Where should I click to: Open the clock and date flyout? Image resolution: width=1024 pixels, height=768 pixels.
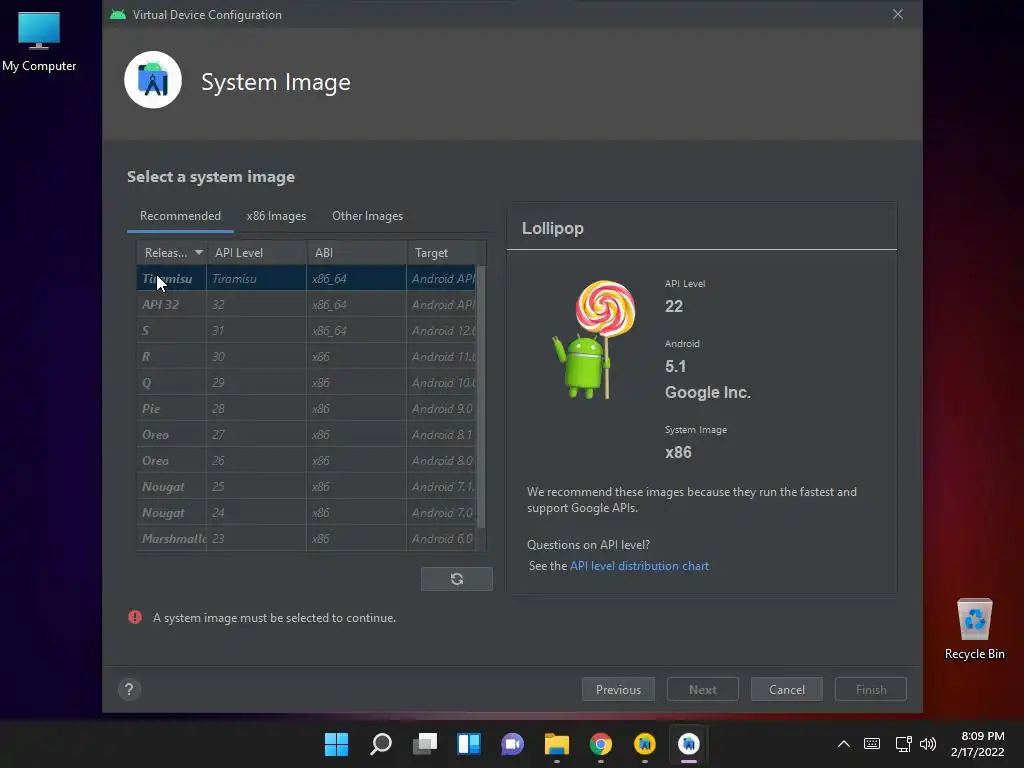(978, 744)
